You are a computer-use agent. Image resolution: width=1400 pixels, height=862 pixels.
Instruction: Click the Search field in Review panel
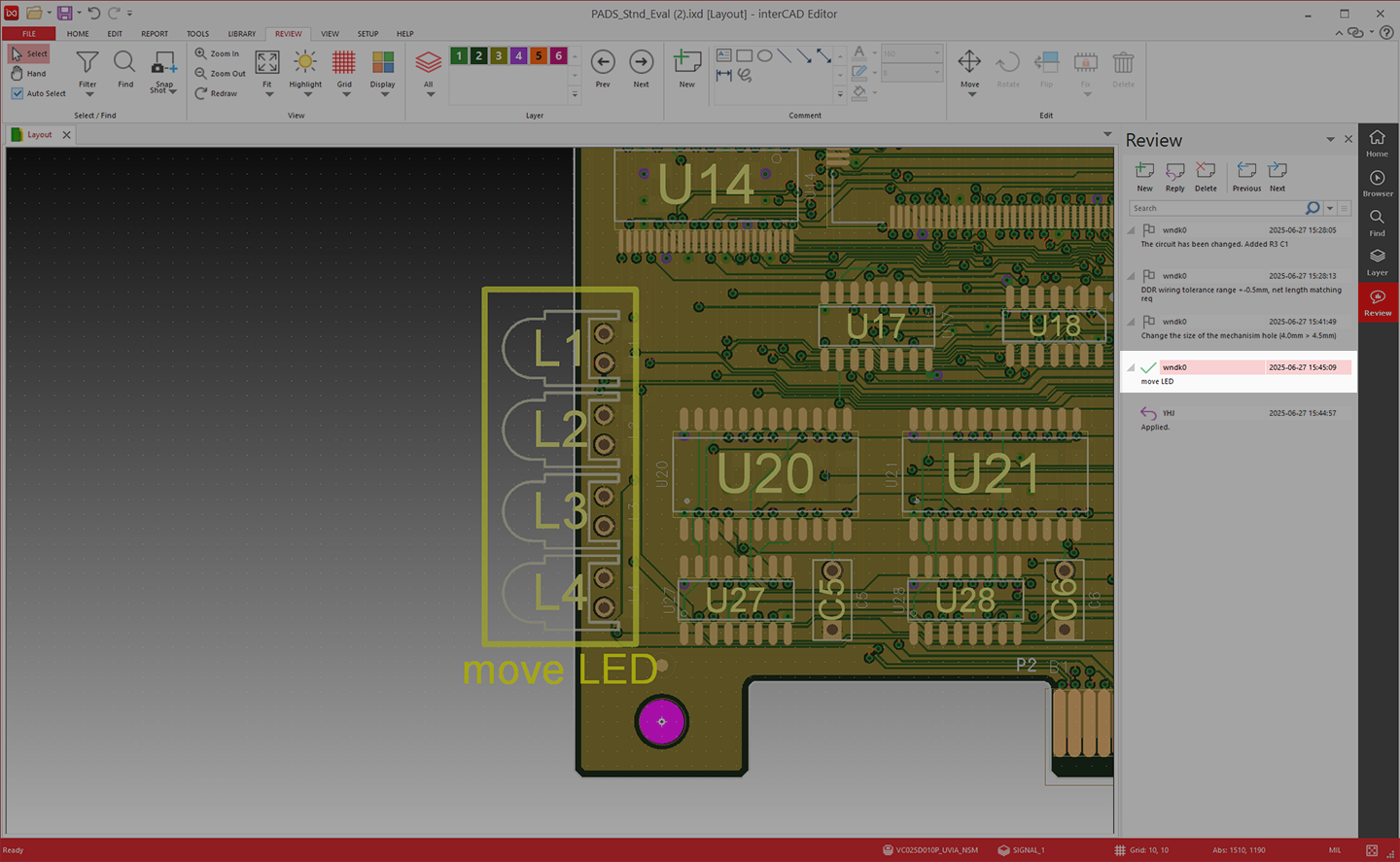click(x=1216, y=208)
